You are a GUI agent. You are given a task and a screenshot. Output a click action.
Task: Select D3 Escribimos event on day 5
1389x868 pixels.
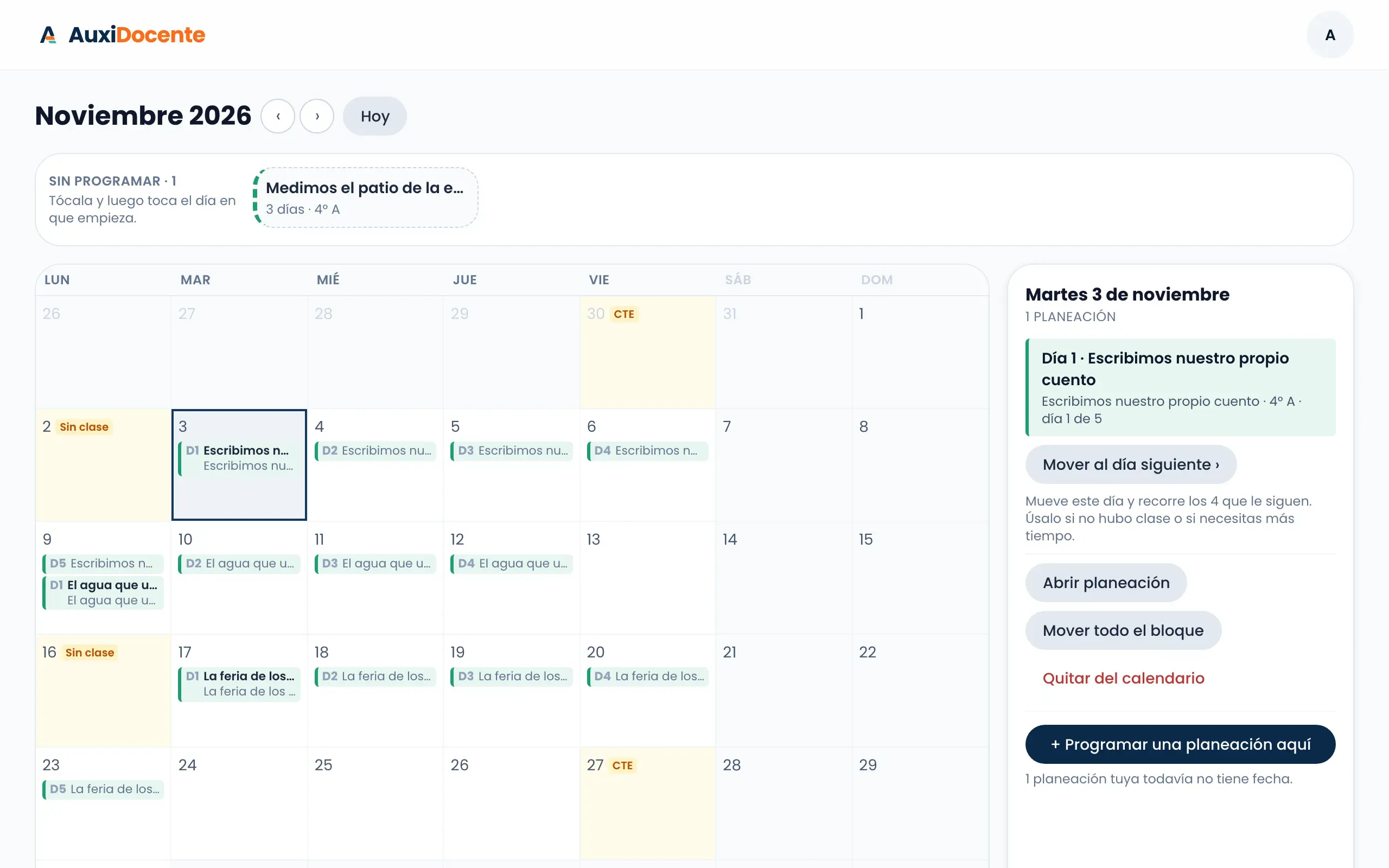click(x=512, y=451)
